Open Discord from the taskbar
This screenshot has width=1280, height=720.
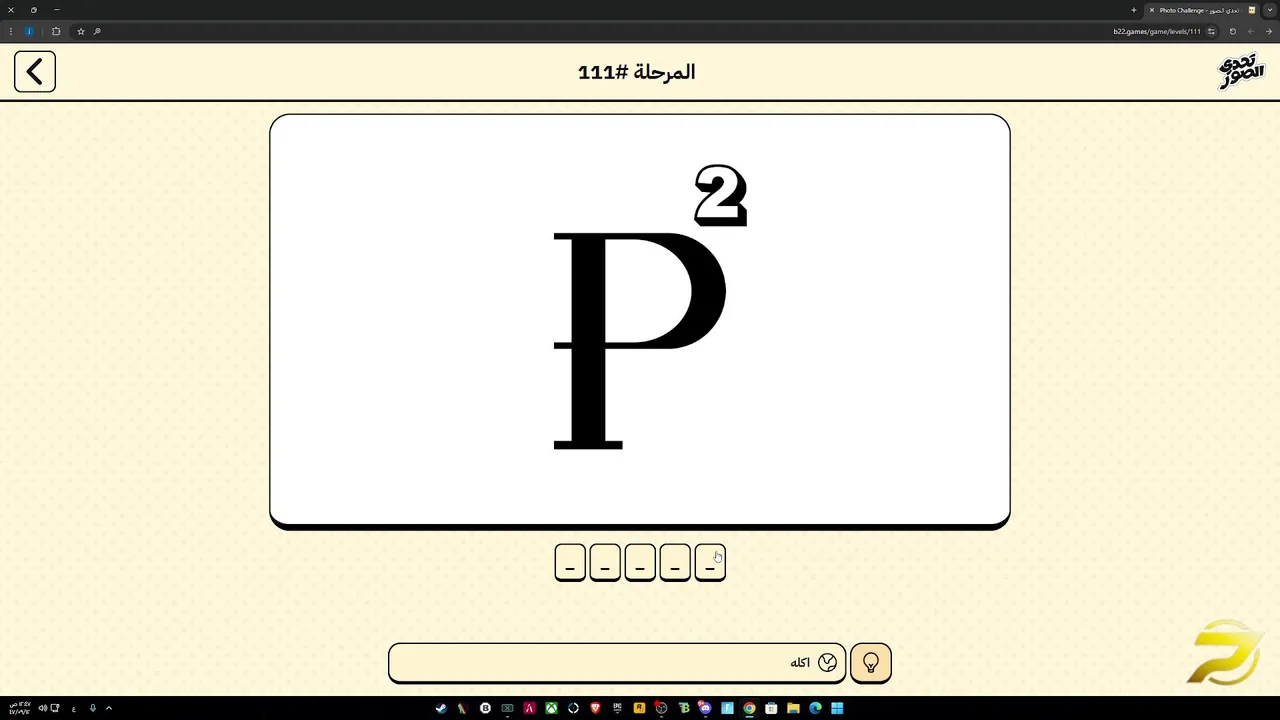pyautogui.click(x=705, y=708)
